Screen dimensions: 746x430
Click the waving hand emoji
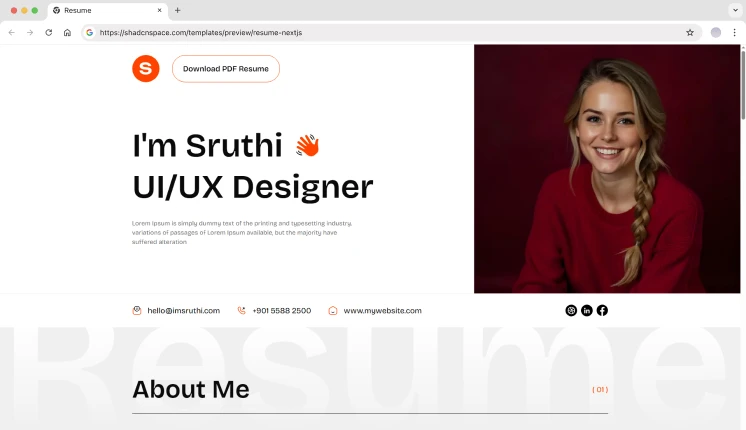pos(308,146)
